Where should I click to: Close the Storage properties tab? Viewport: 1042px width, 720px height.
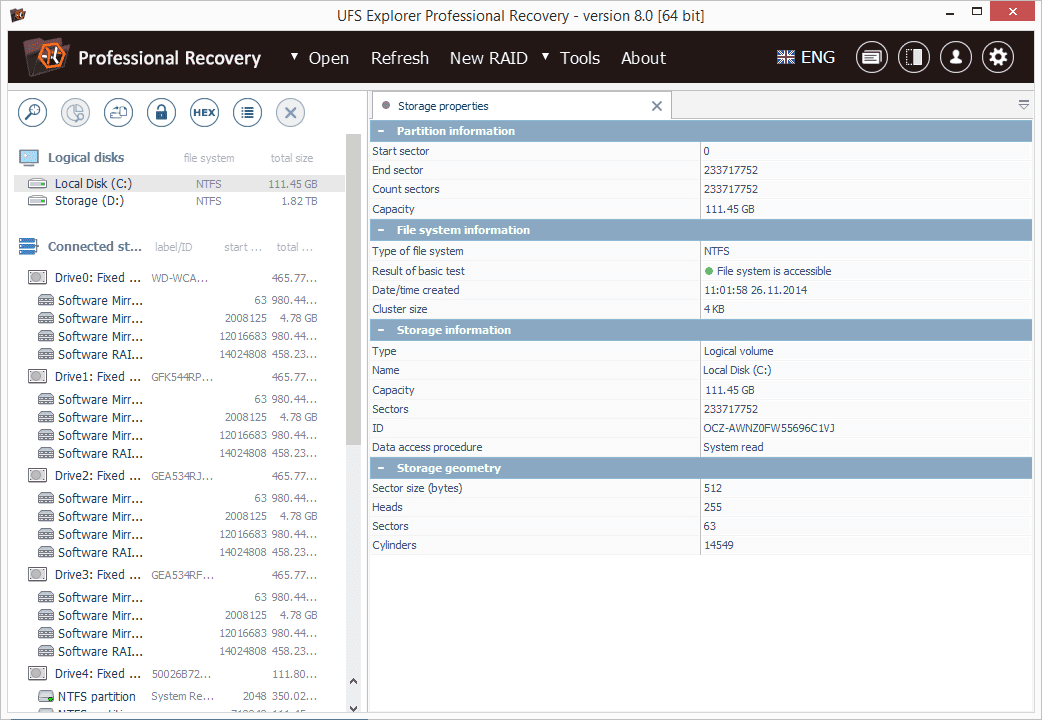(657, 106)
